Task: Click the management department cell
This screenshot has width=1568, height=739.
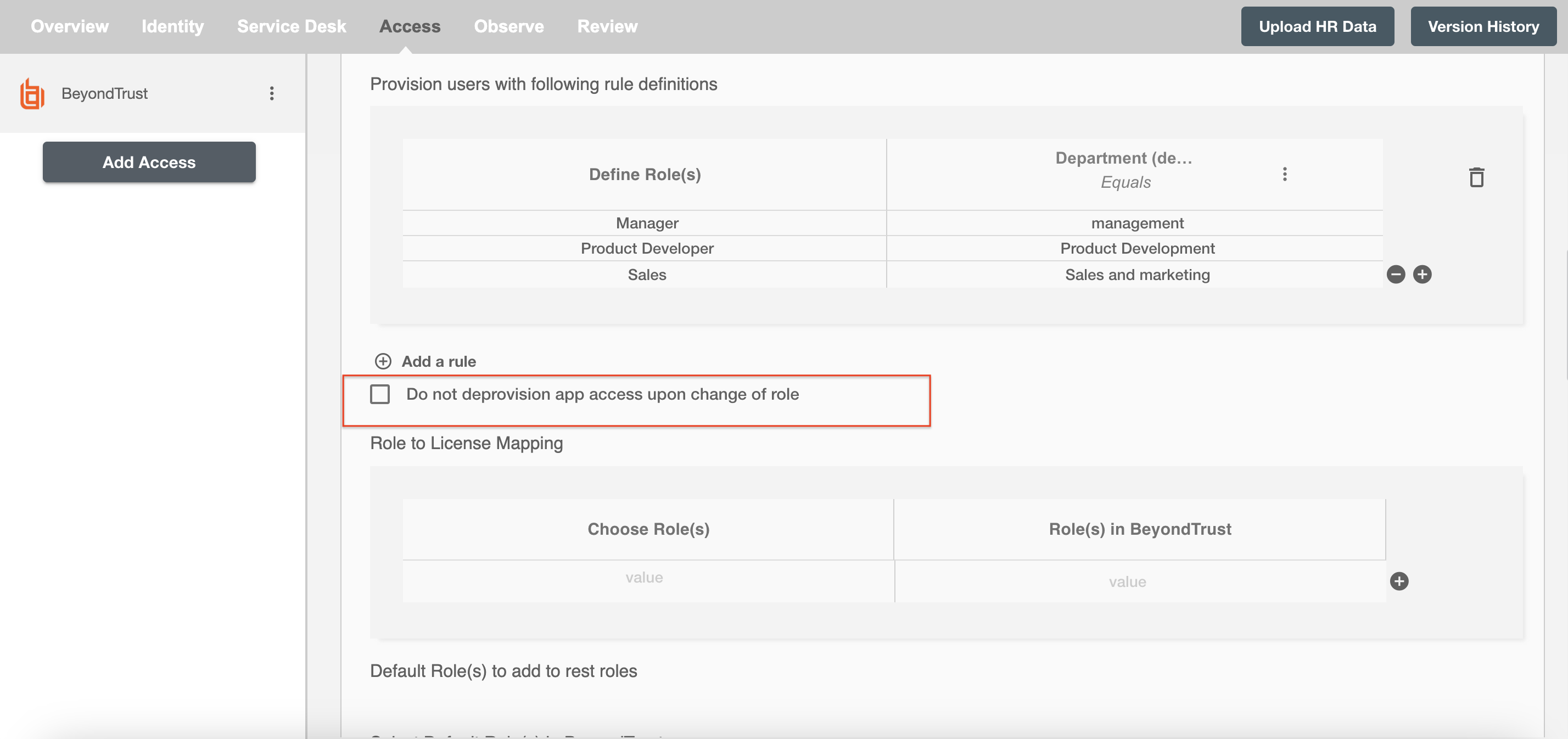Action: pos(1135,223)
